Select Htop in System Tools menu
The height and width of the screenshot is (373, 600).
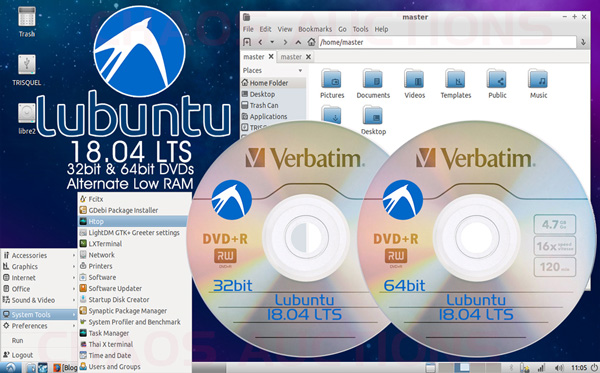[x=132, y=222]
